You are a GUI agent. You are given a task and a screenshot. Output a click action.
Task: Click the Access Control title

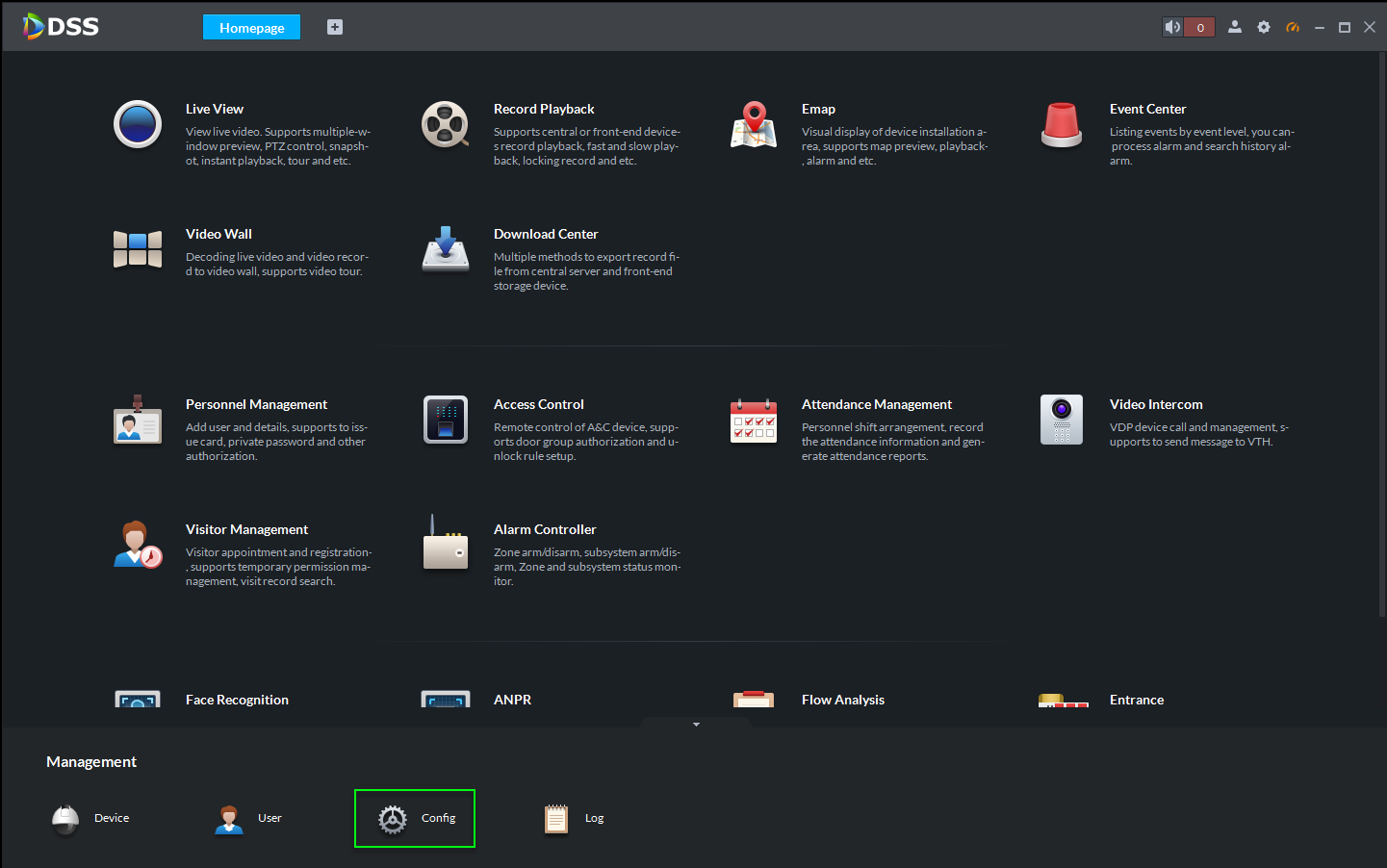pyautogui.click(x=539, y=404)
